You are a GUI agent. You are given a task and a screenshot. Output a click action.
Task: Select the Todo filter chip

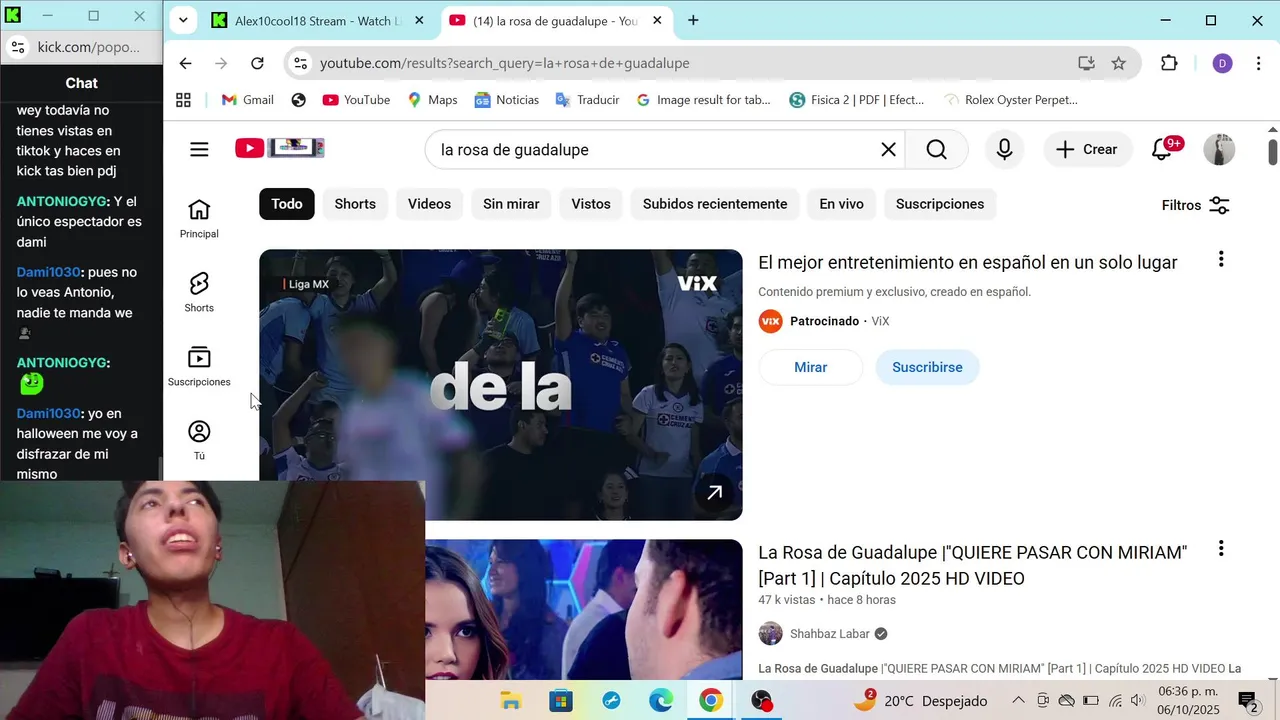point(287,204)
